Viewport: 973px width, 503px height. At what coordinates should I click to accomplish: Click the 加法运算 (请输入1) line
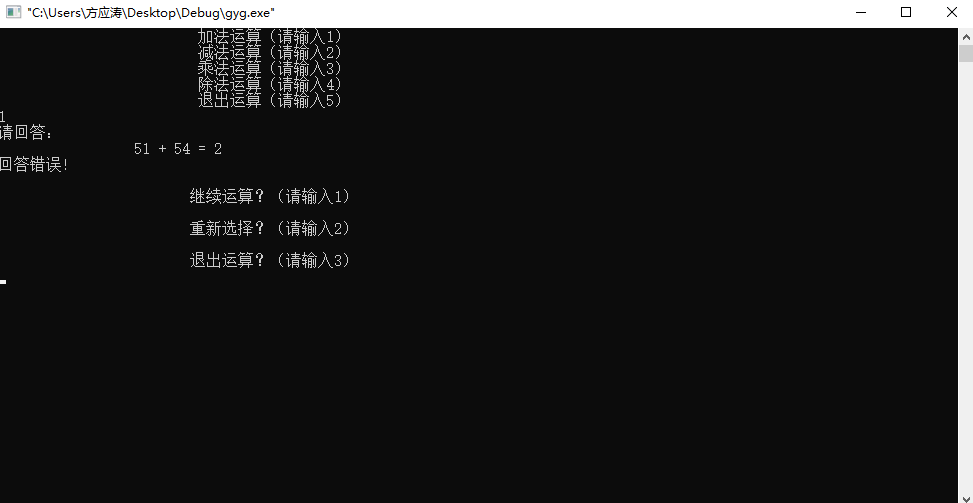pos(270,36)
